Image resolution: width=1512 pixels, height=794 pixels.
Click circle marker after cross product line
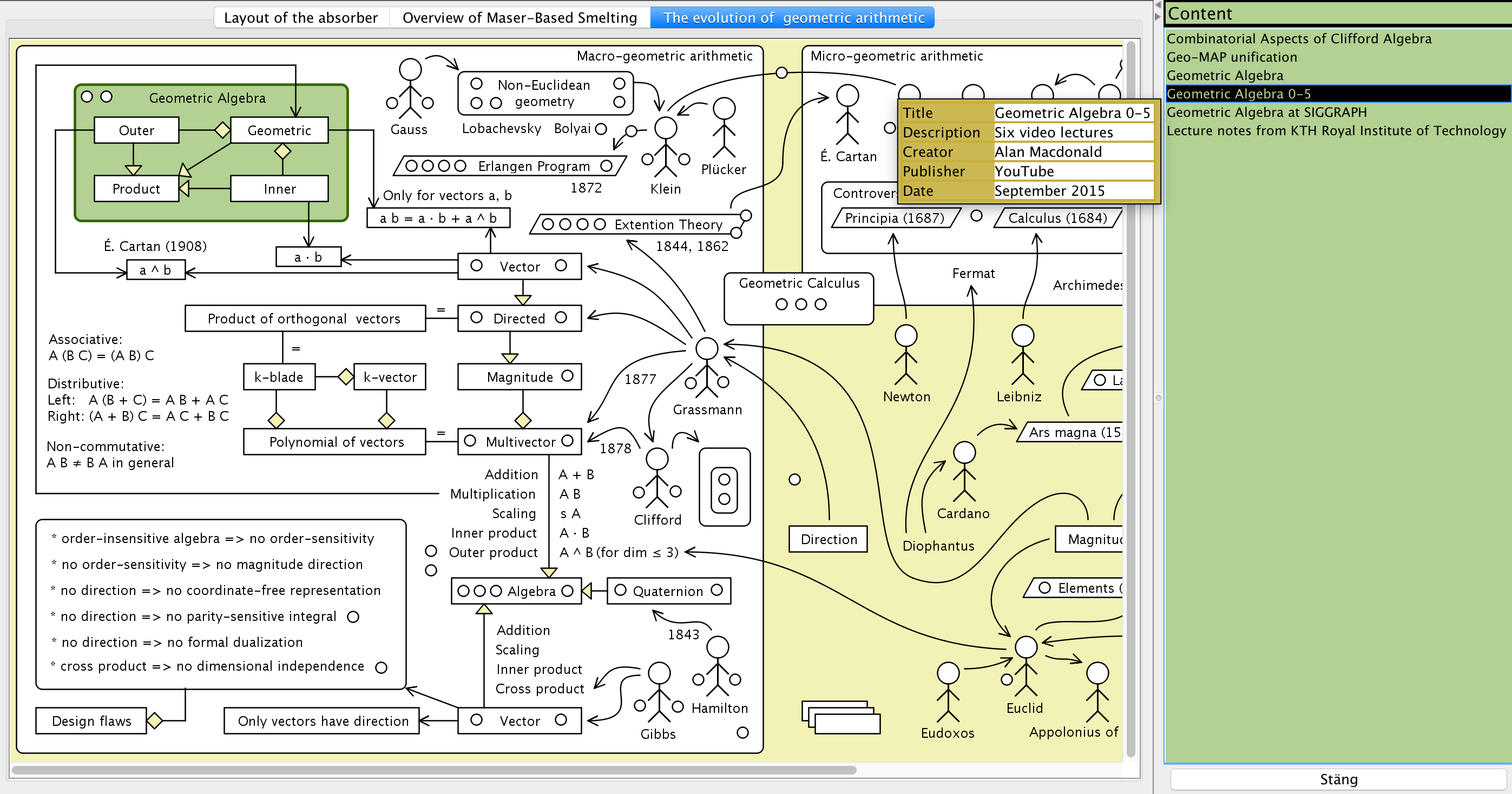tap(381, 667)
